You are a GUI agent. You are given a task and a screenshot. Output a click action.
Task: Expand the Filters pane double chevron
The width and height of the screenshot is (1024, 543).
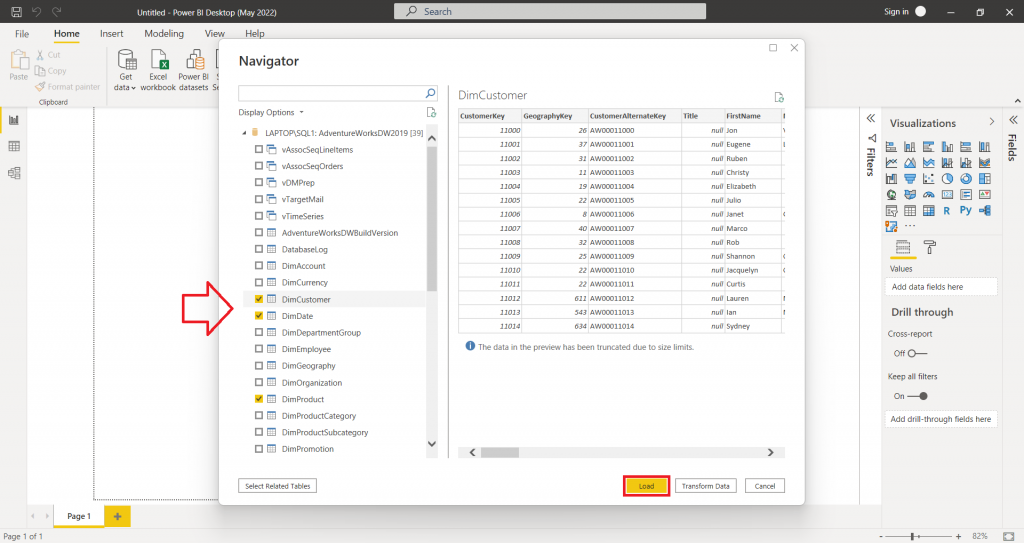click(x=871, y=118)
